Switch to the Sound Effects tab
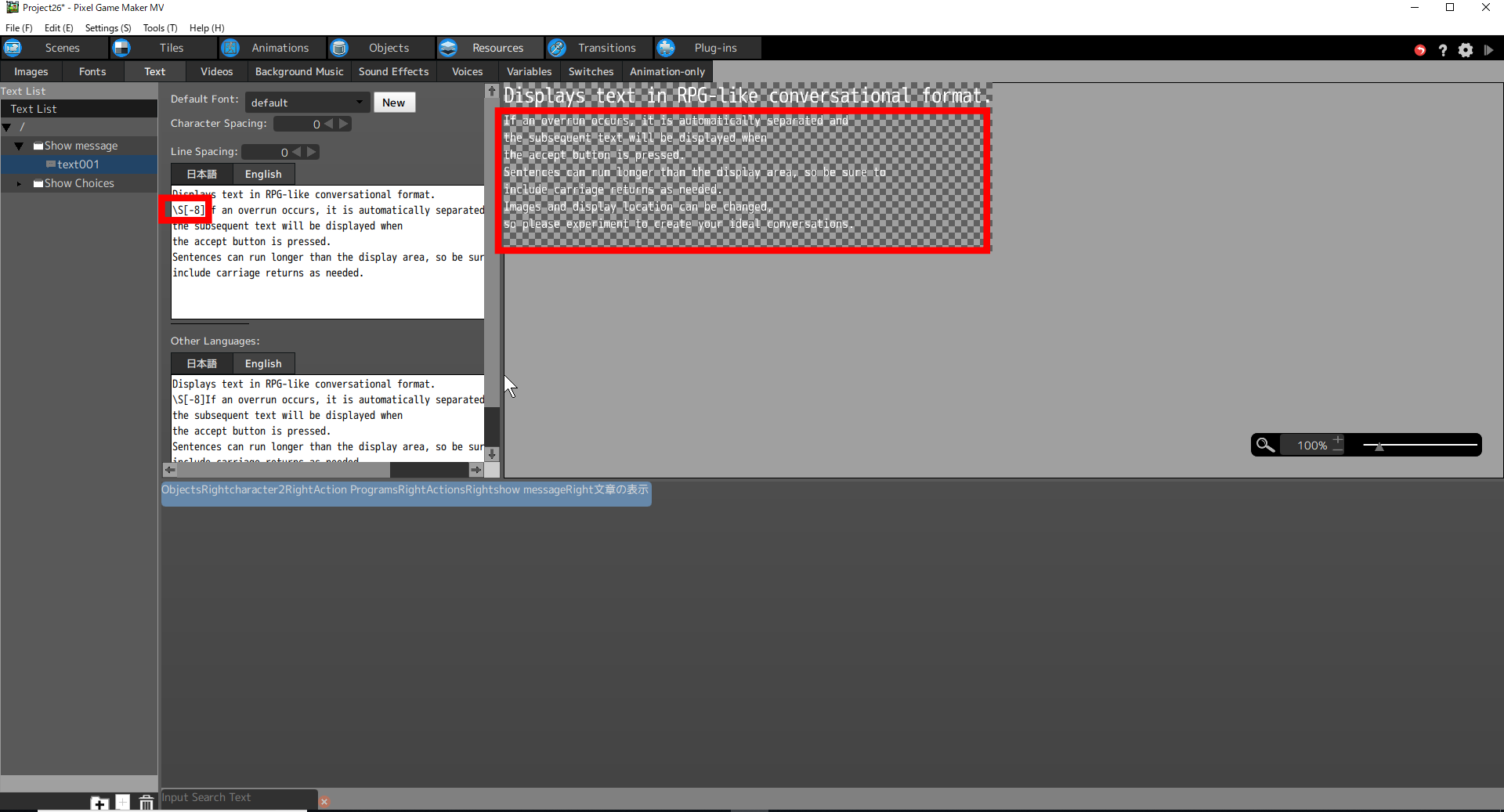Viewport: 1504px width, 812px height. (393, 71)
